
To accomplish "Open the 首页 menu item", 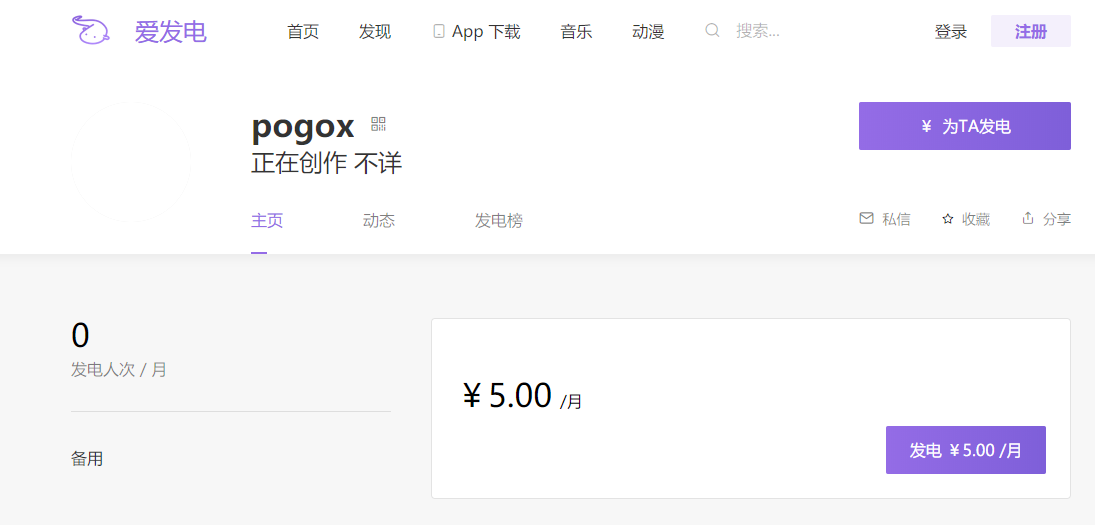I will (x=303, y=31).
